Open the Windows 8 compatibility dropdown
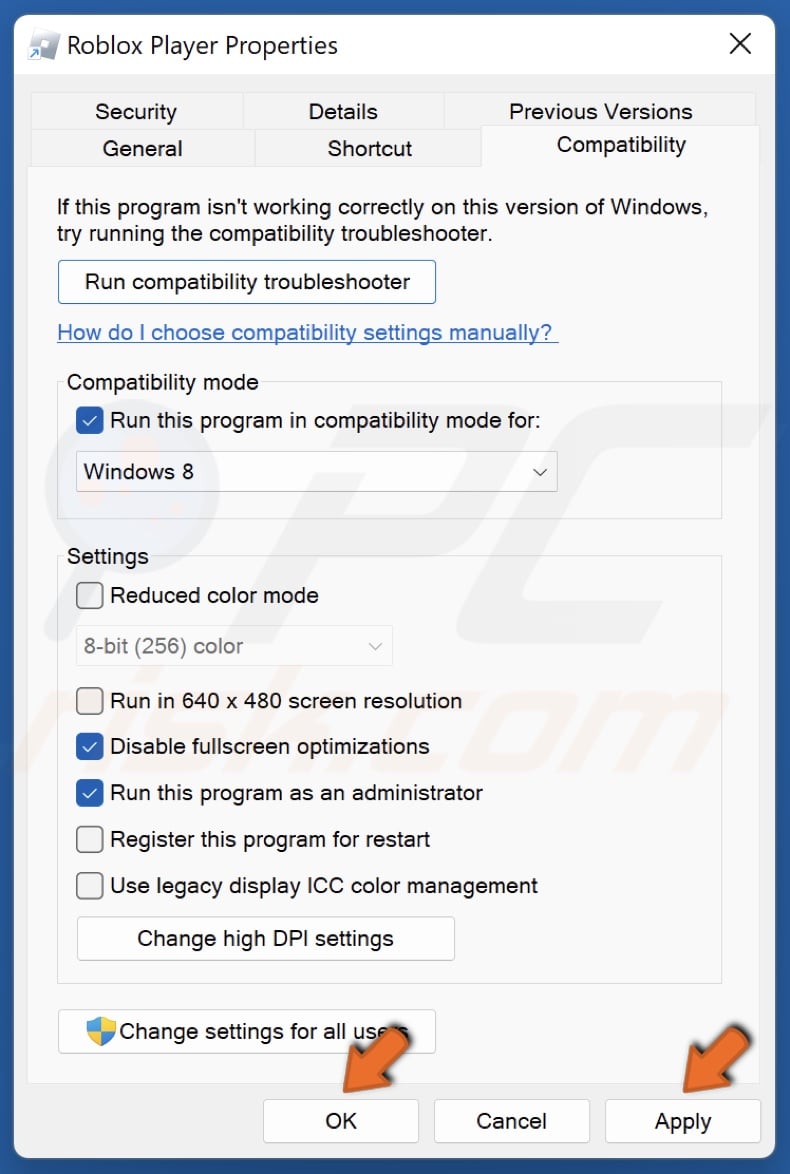The image size is (790, 1174). (316, 471)
